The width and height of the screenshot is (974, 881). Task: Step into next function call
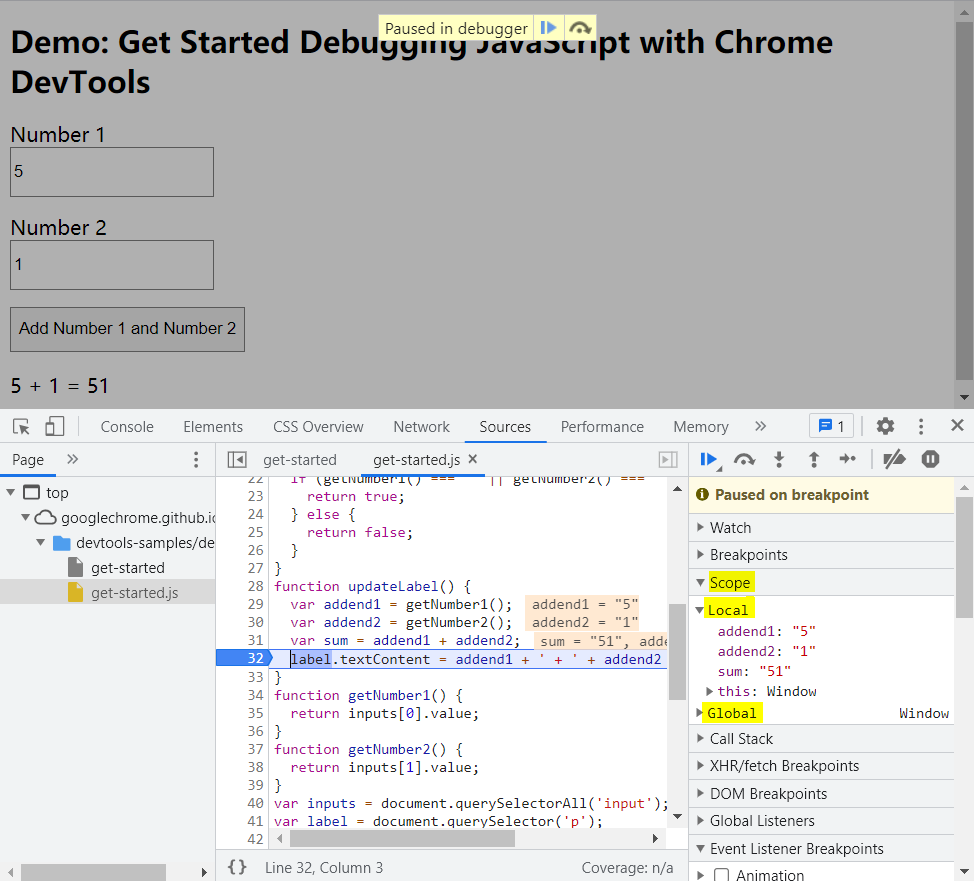coord(779,460)
